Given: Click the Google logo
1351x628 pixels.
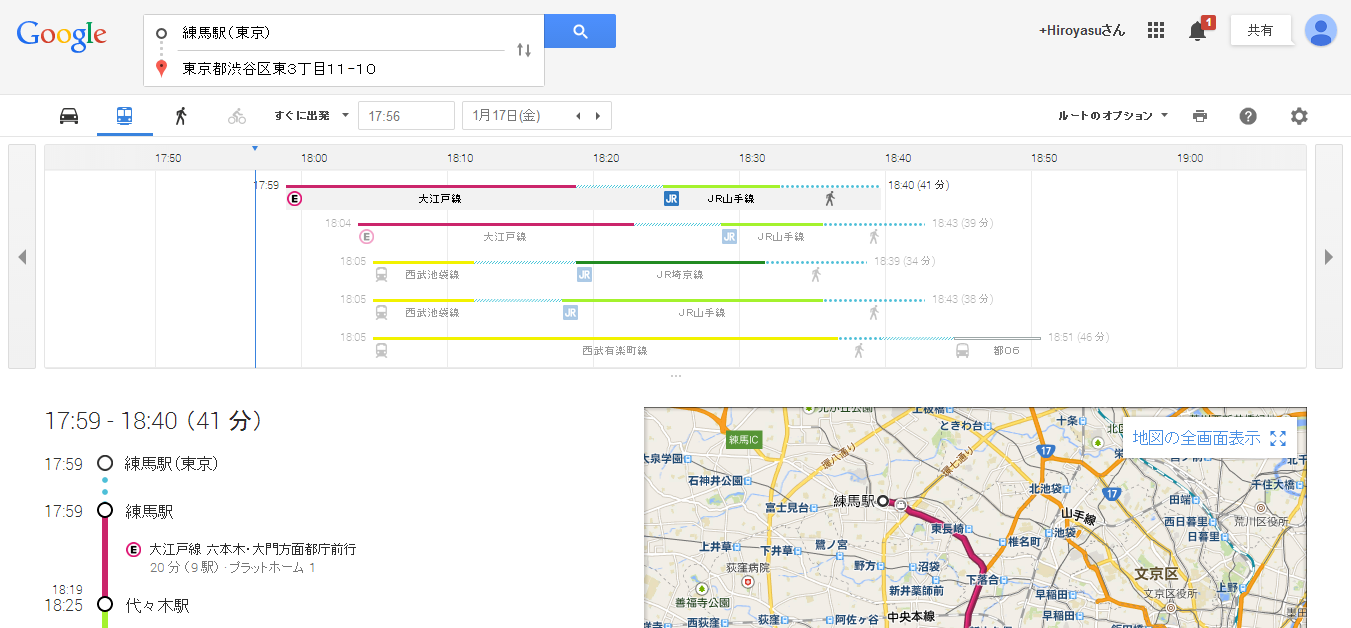Looking at the screenshot, I should 61,35.
